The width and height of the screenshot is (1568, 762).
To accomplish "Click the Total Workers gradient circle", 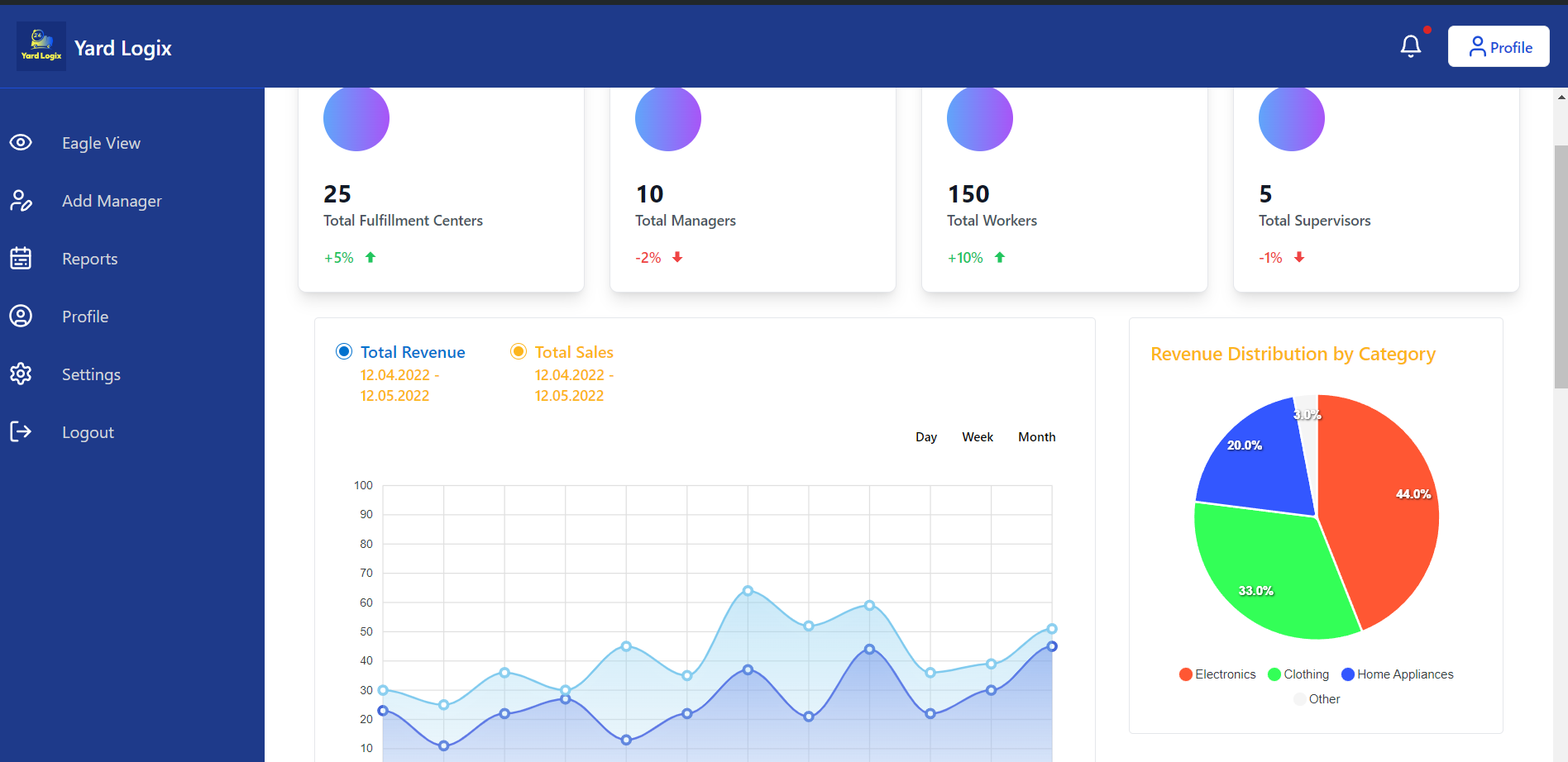I will coord(980,118).
